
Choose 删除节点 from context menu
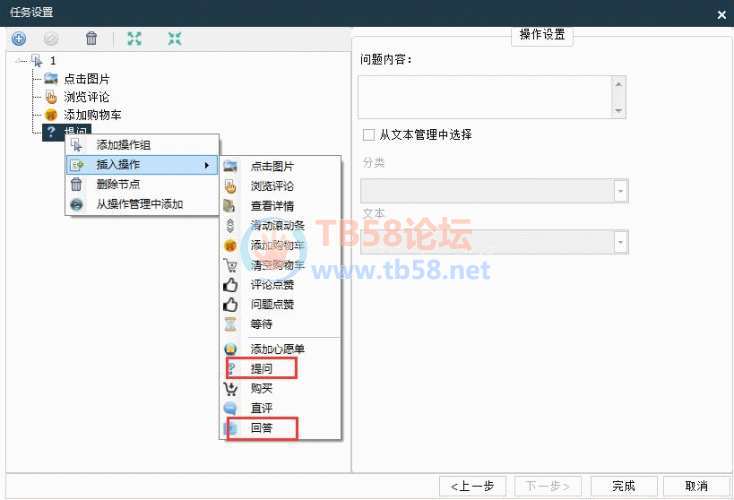(x=117, y=185)
